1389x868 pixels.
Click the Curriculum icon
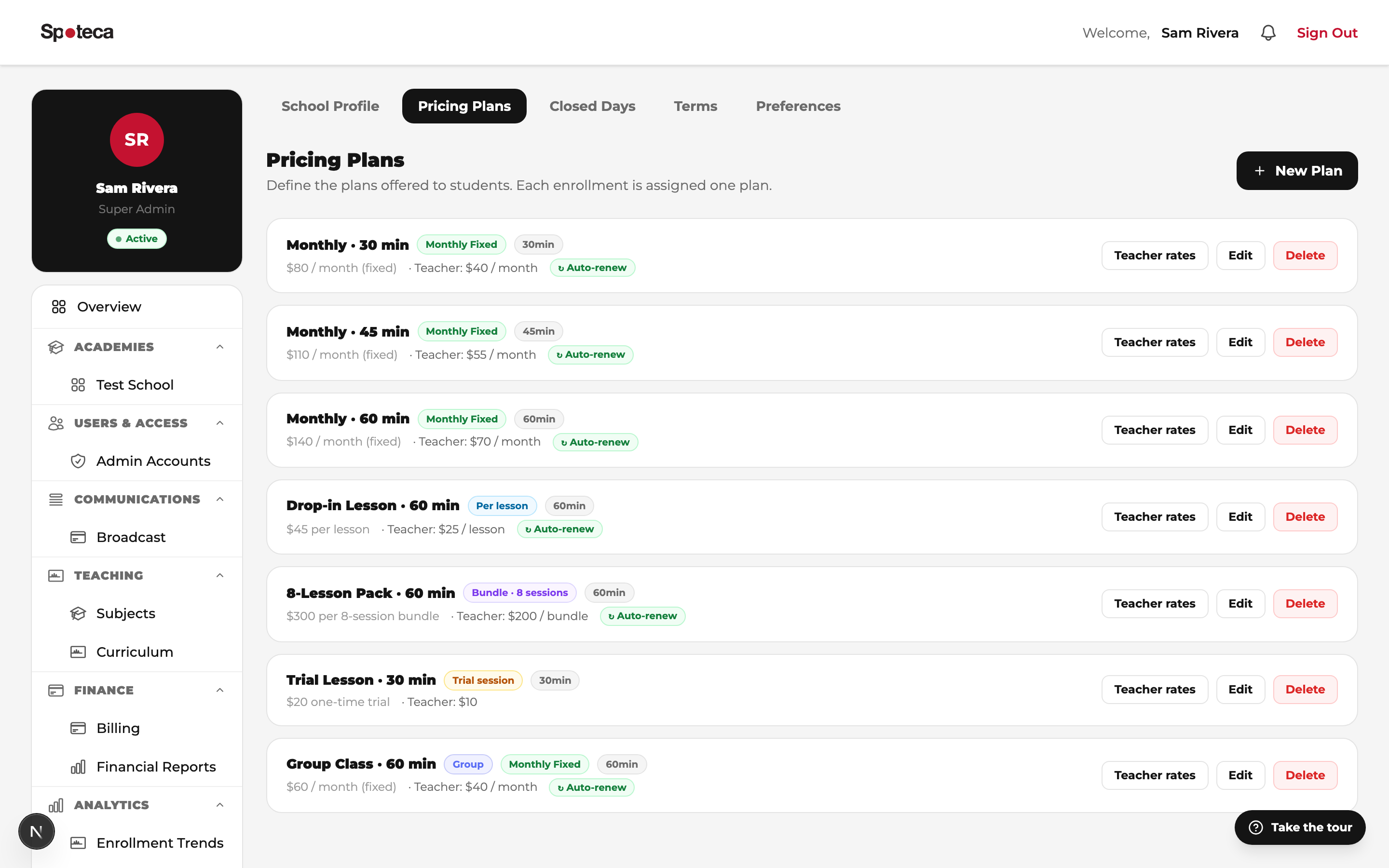pyautogui.click(x=78, y=652)
